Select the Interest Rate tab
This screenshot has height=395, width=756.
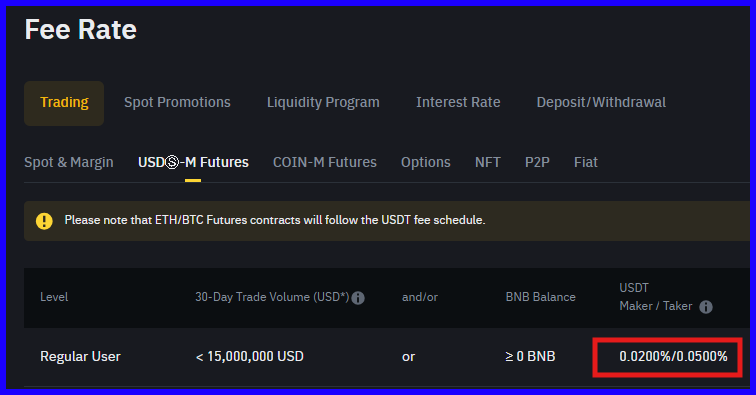point(458,102)
